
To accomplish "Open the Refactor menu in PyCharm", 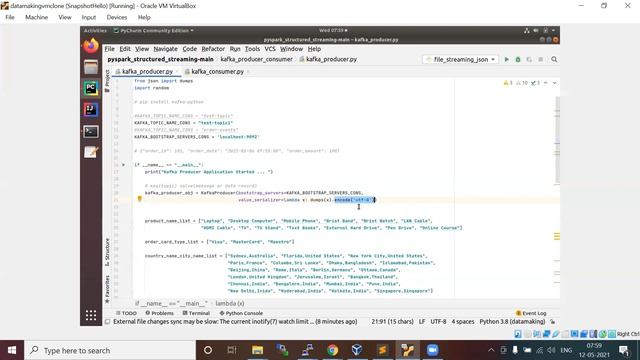I will 213,49.
